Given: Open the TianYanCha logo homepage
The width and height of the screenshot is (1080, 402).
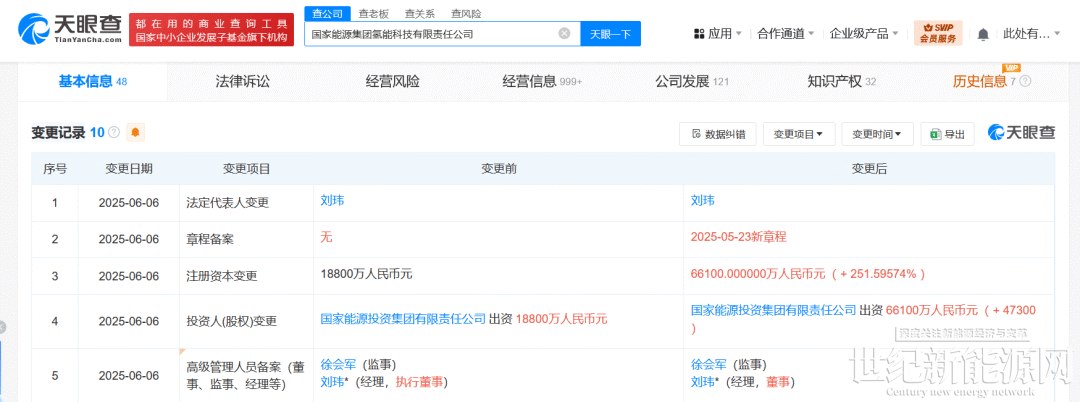Looking at the screenshot, I should point(69,28).
